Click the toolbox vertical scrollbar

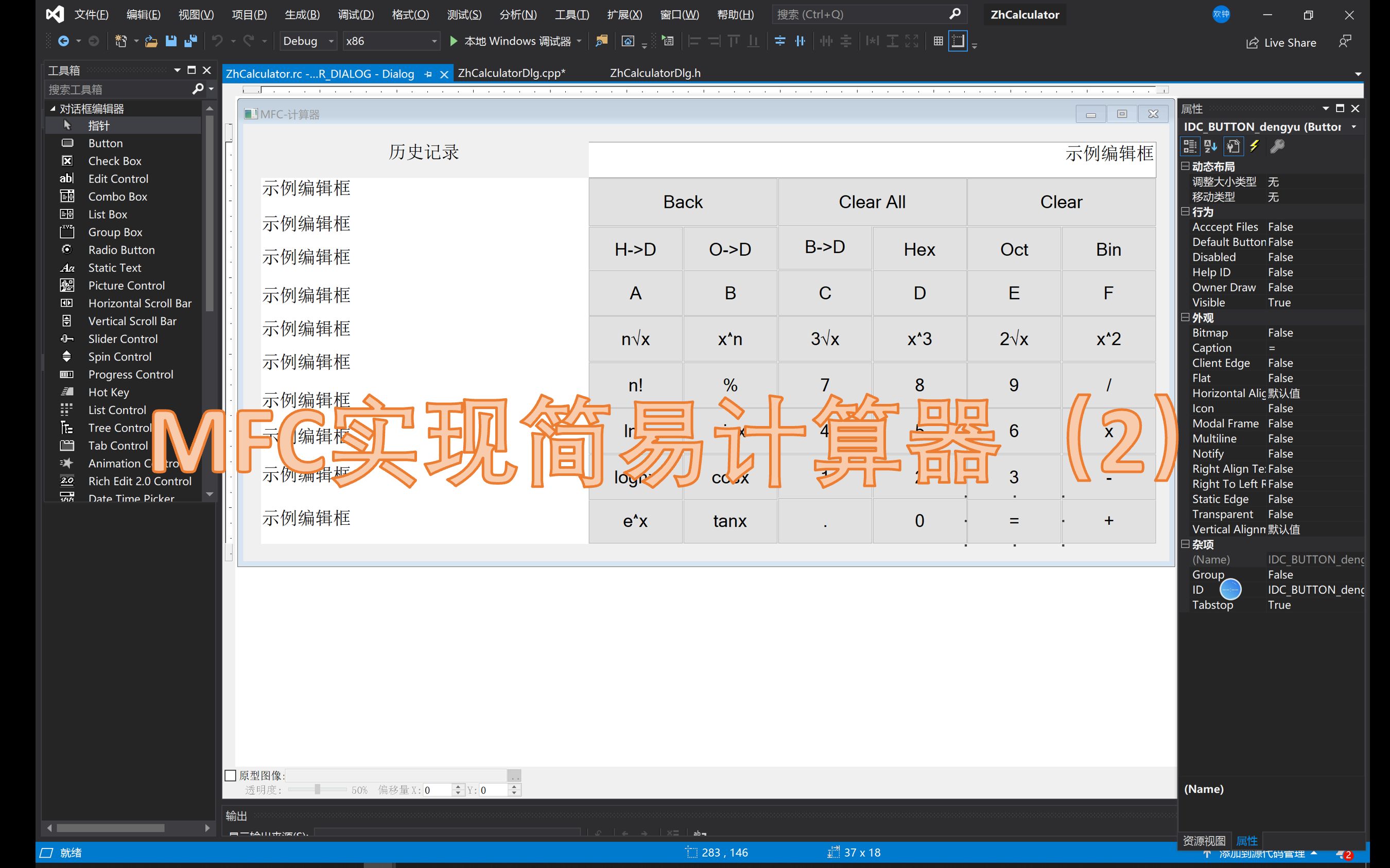pos(210,212)
